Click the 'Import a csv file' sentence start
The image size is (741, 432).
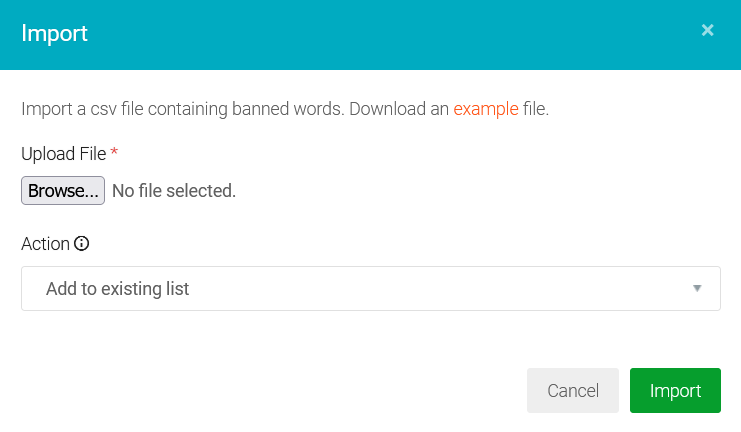[x=80, y=109]
